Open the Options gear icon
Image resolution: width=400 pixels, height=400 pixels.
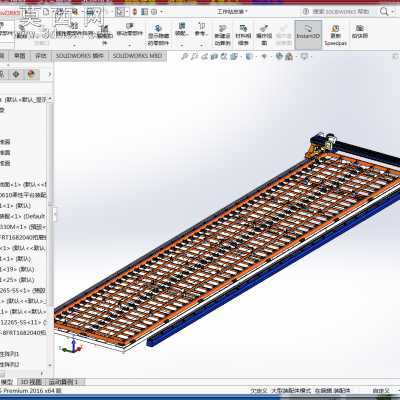pos(154,12)
